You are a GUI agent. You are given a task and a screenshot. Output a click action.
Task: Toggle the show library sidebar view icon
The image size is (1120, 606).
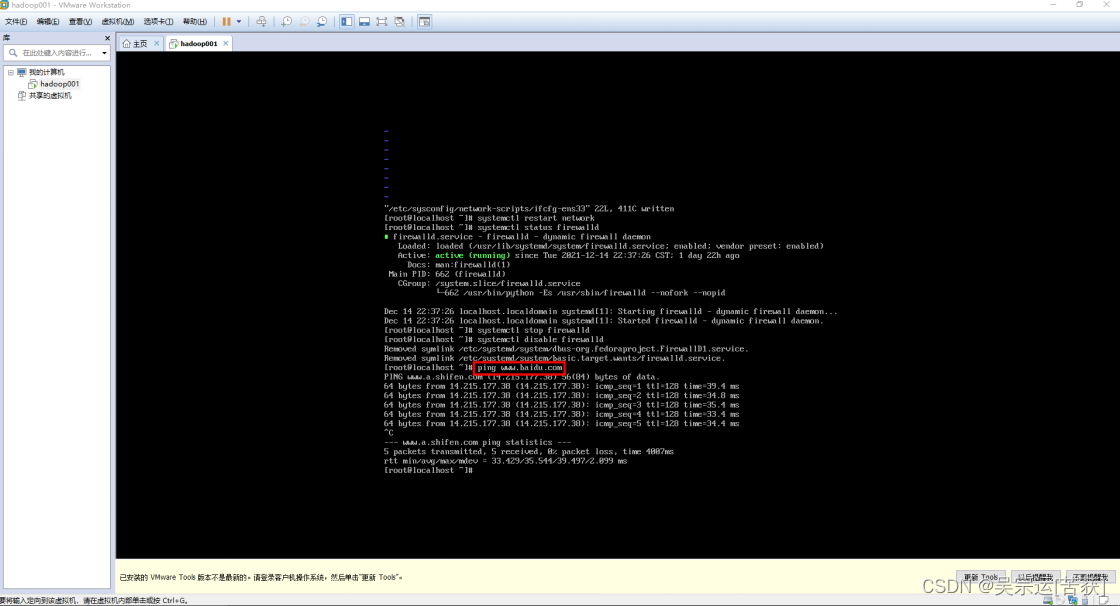click(x=346, y=21)
